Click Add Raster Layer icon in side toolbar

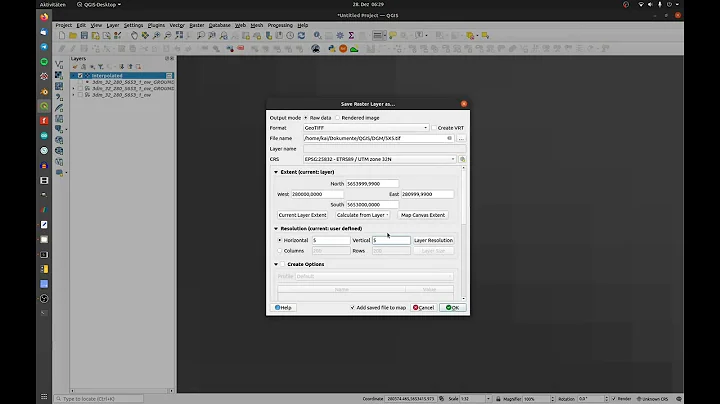[59, 75]
